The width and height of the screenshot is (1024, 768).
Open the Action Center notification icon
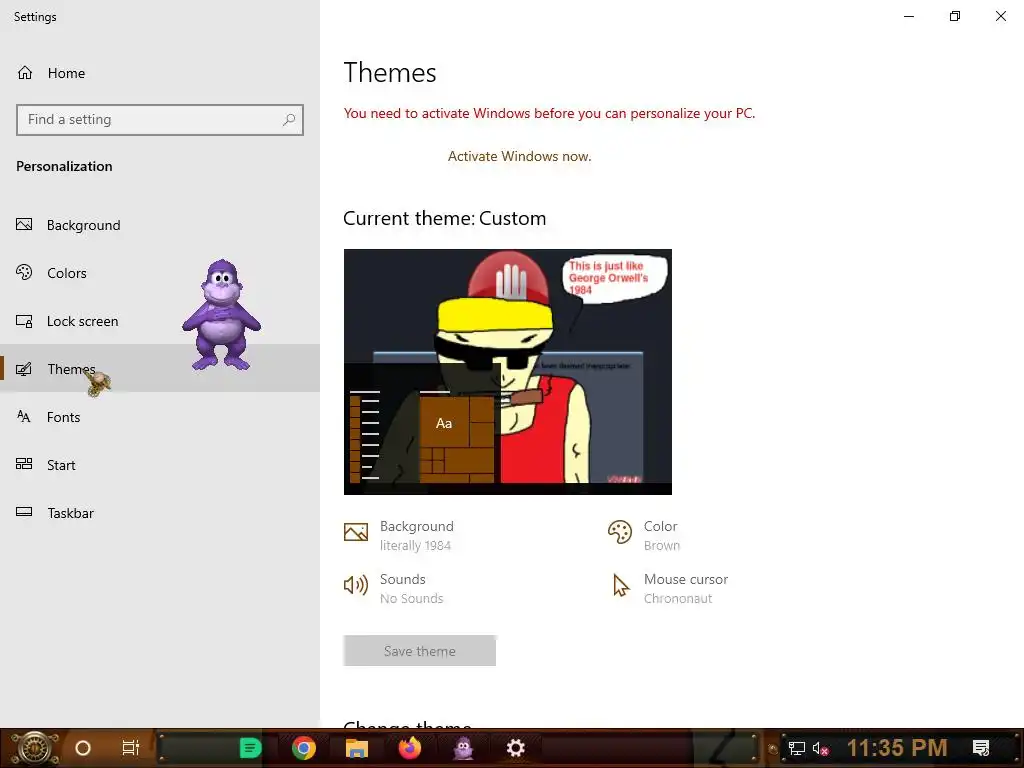pos(981,748)
